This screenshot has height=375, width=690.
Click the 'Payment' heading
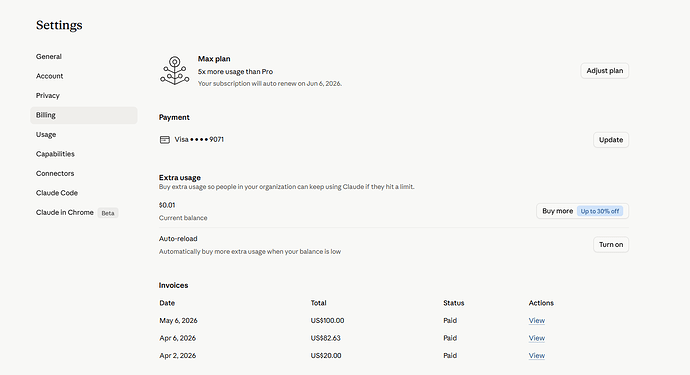point(174,117)
